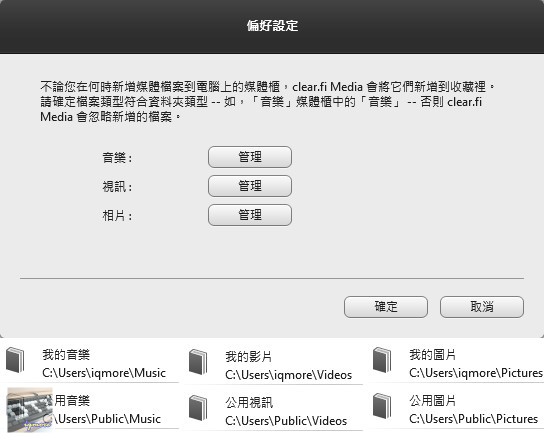Click 管理 button for 視訊

(250, 186)
